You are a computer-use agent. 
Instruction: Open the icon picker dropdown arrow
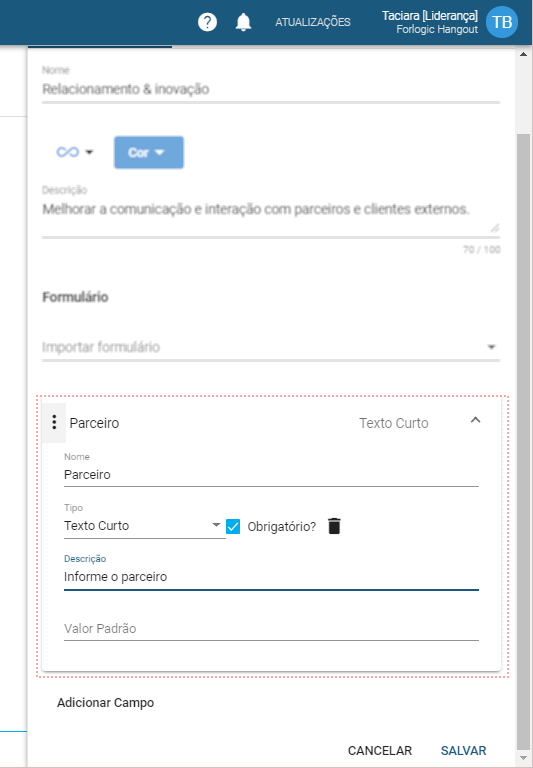point(89,152)
